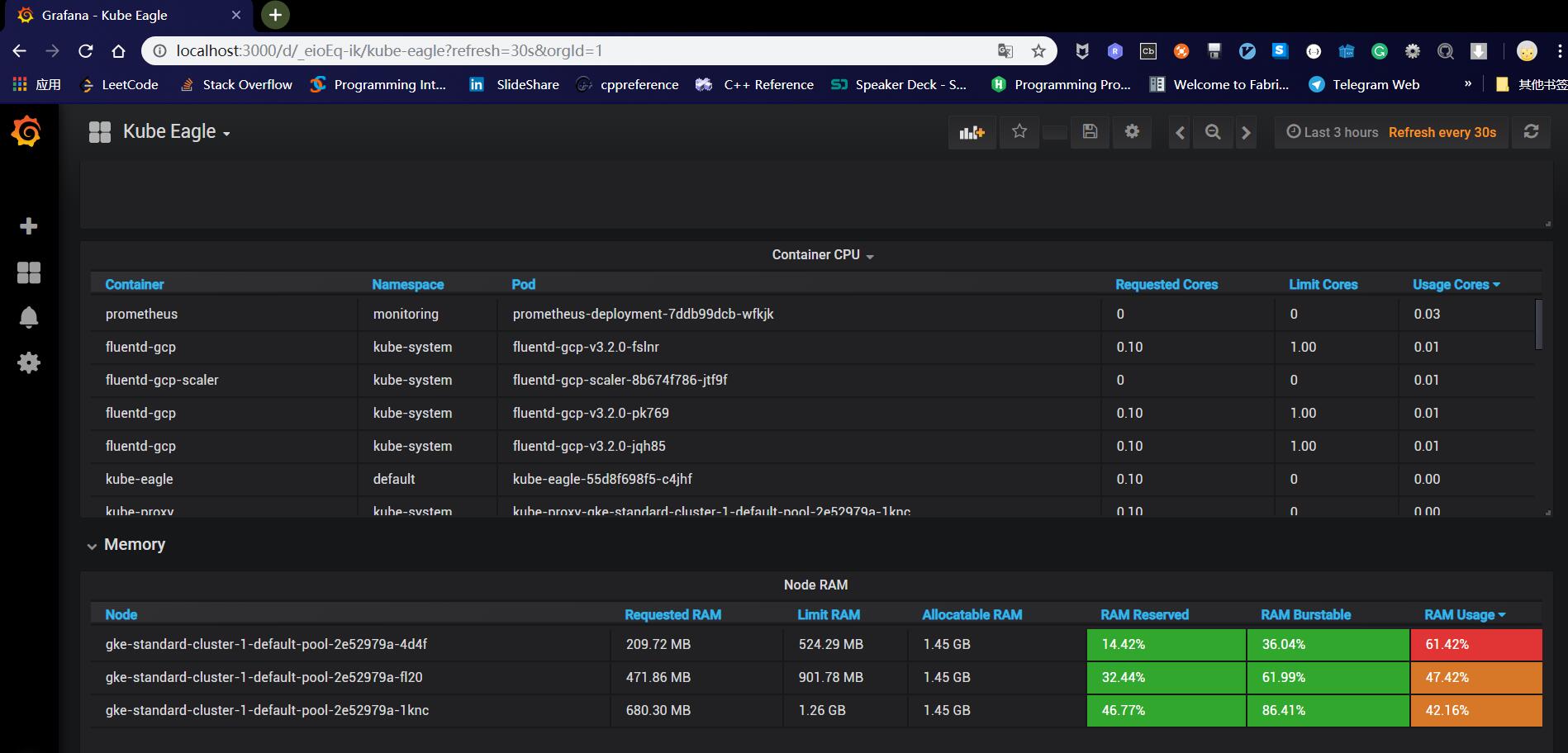Shift time range backward with left arrow
Screen dimensions: 1568x753
(1180, 132)
